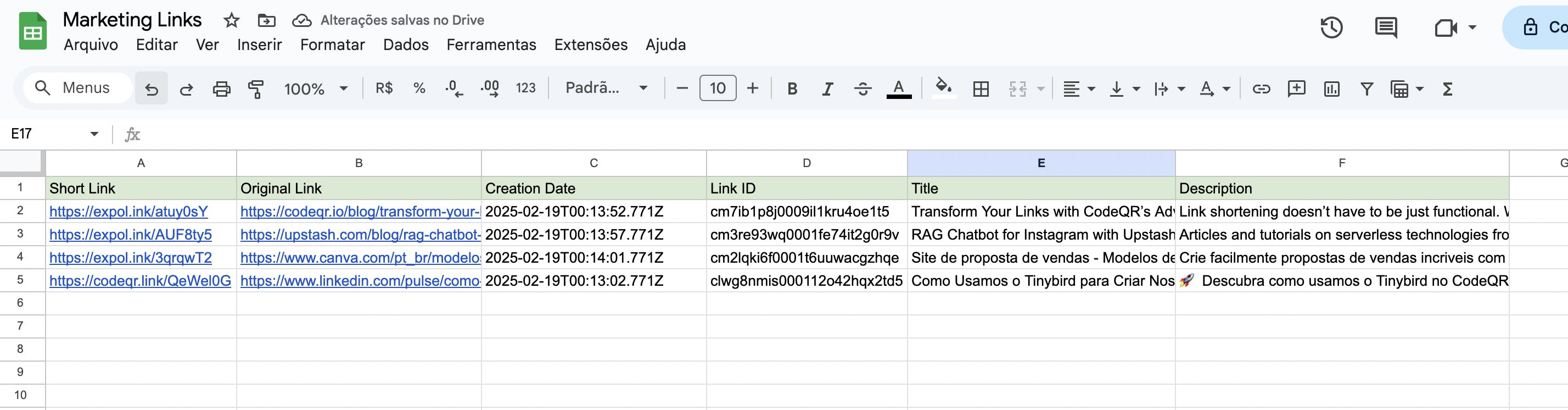Open short link expol.ink/AUF8ty5
The image size is (1568, 410).
click(x=130, y=235)
